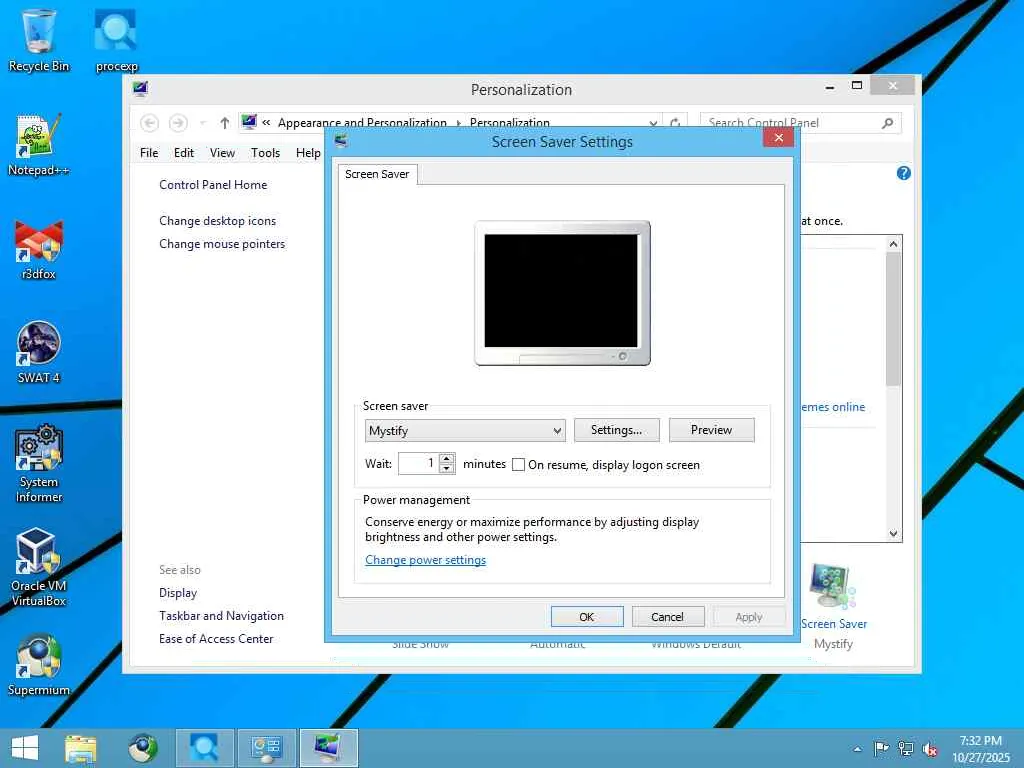Increase the Wait minutes spinner
Screen dimensions: 1024x768
click(x=447, y=458)
